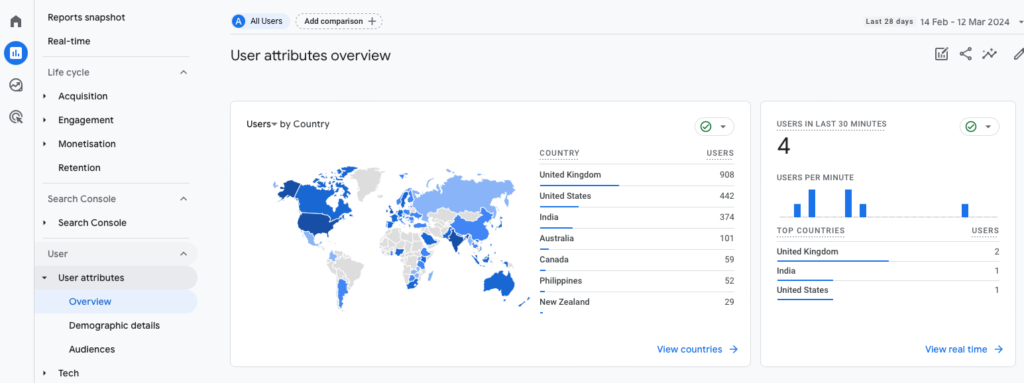This screenshot has width=1024, height=383.
Task: Click arrow next to View real time
Action: click(x=998, y=349)
